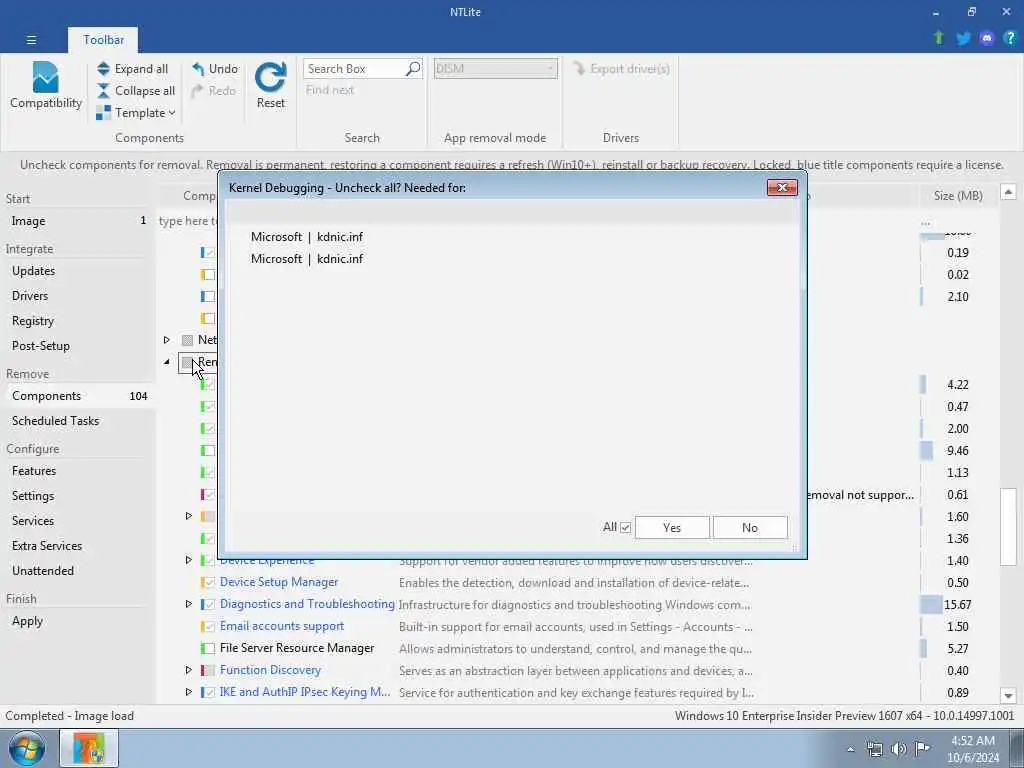
Task: Click the network tray icon
Action: (x=874, y=750)
